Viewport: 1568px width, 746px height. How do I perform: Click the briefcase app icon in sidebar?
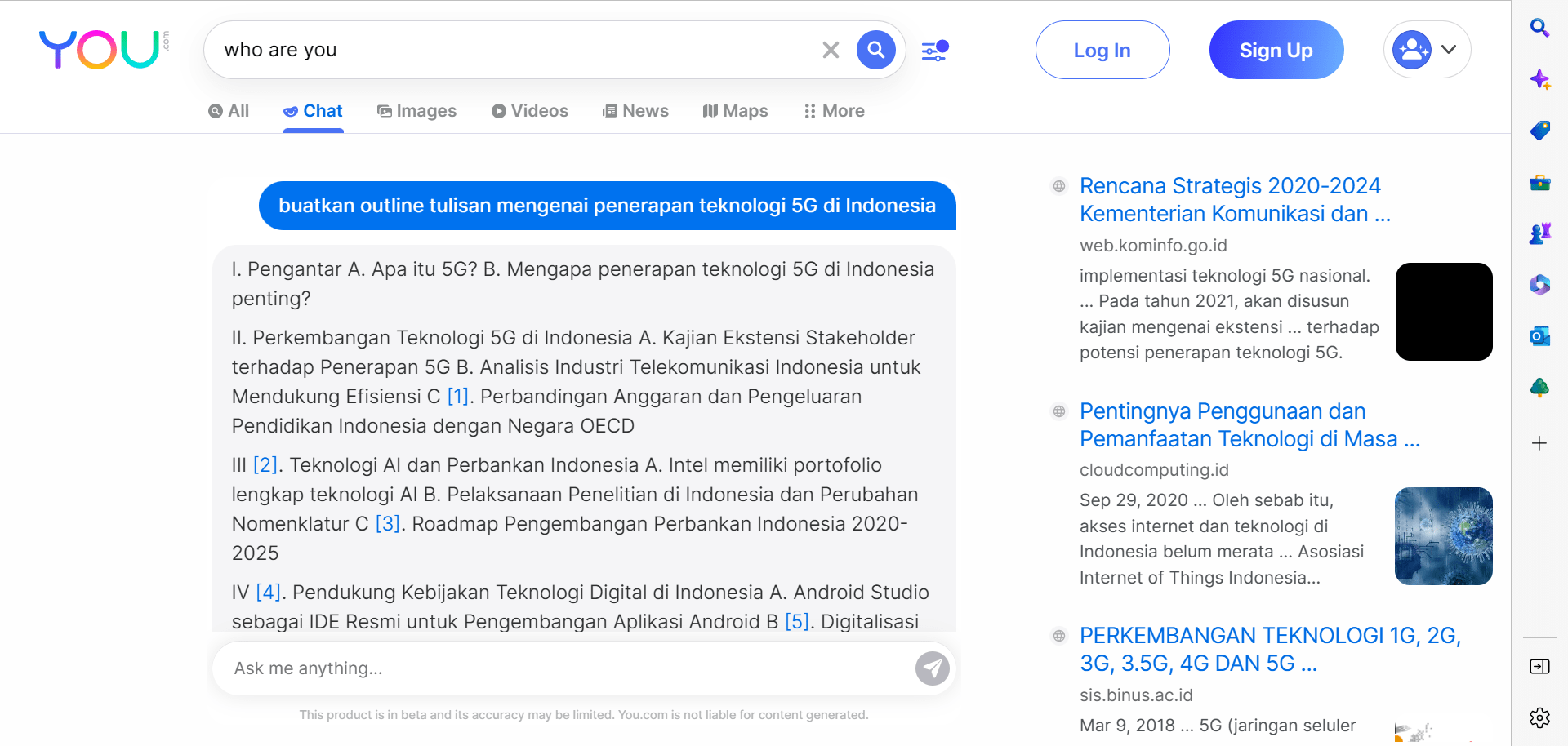(1540, 182)
